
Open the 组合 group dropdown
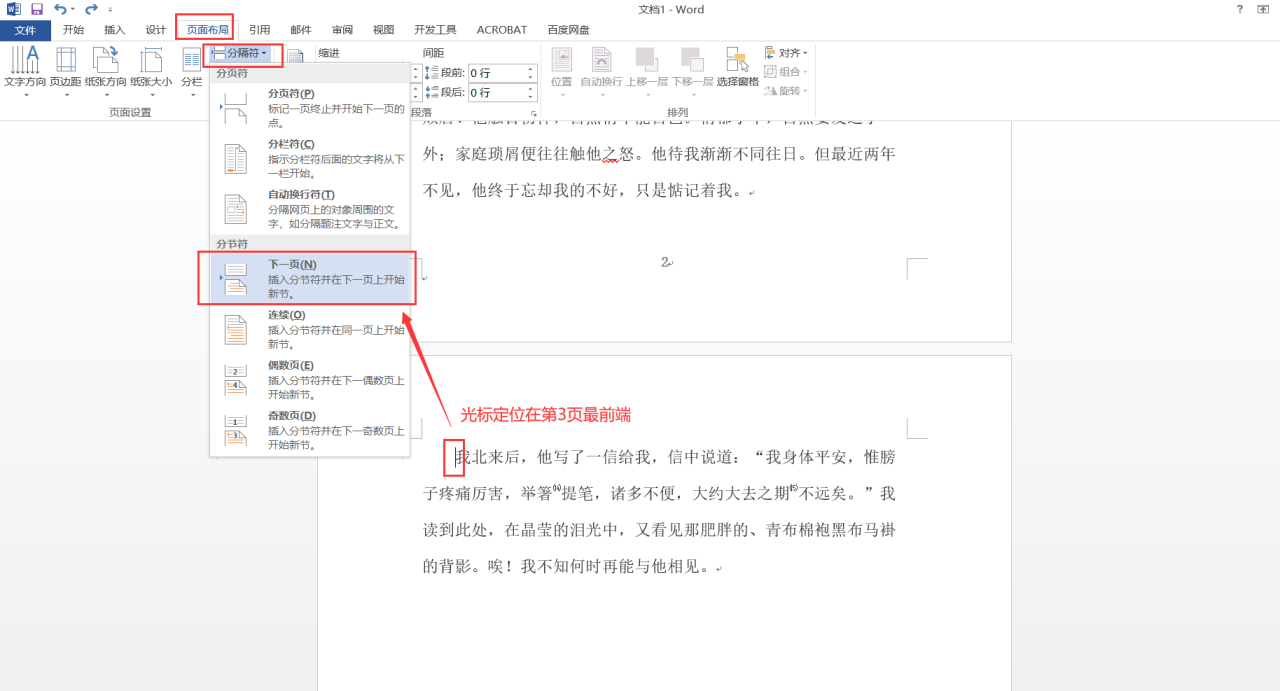pyautogui.click(x=787, y=72)
